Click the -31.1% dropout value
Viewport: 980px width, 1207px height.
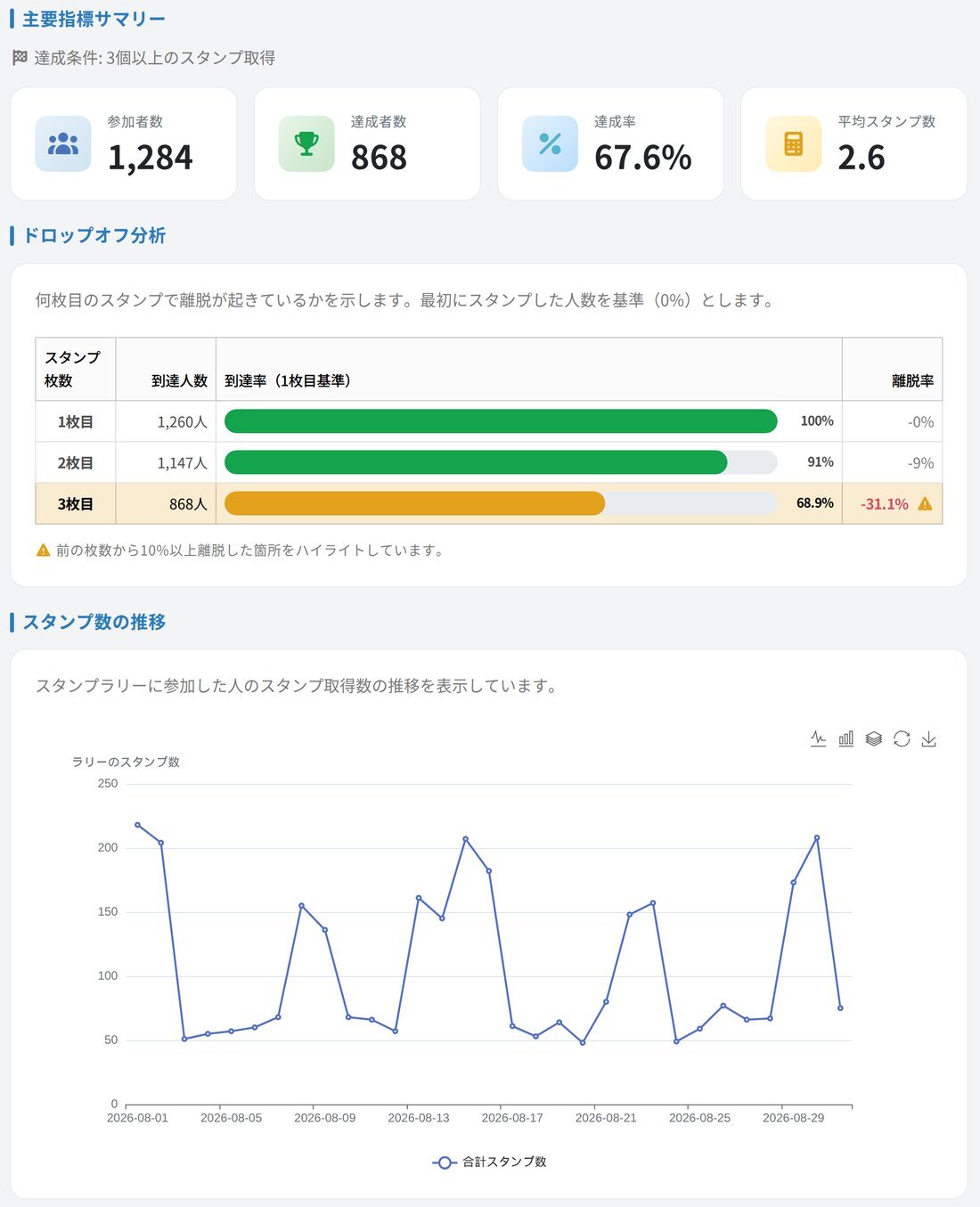(x=885, y=504)
